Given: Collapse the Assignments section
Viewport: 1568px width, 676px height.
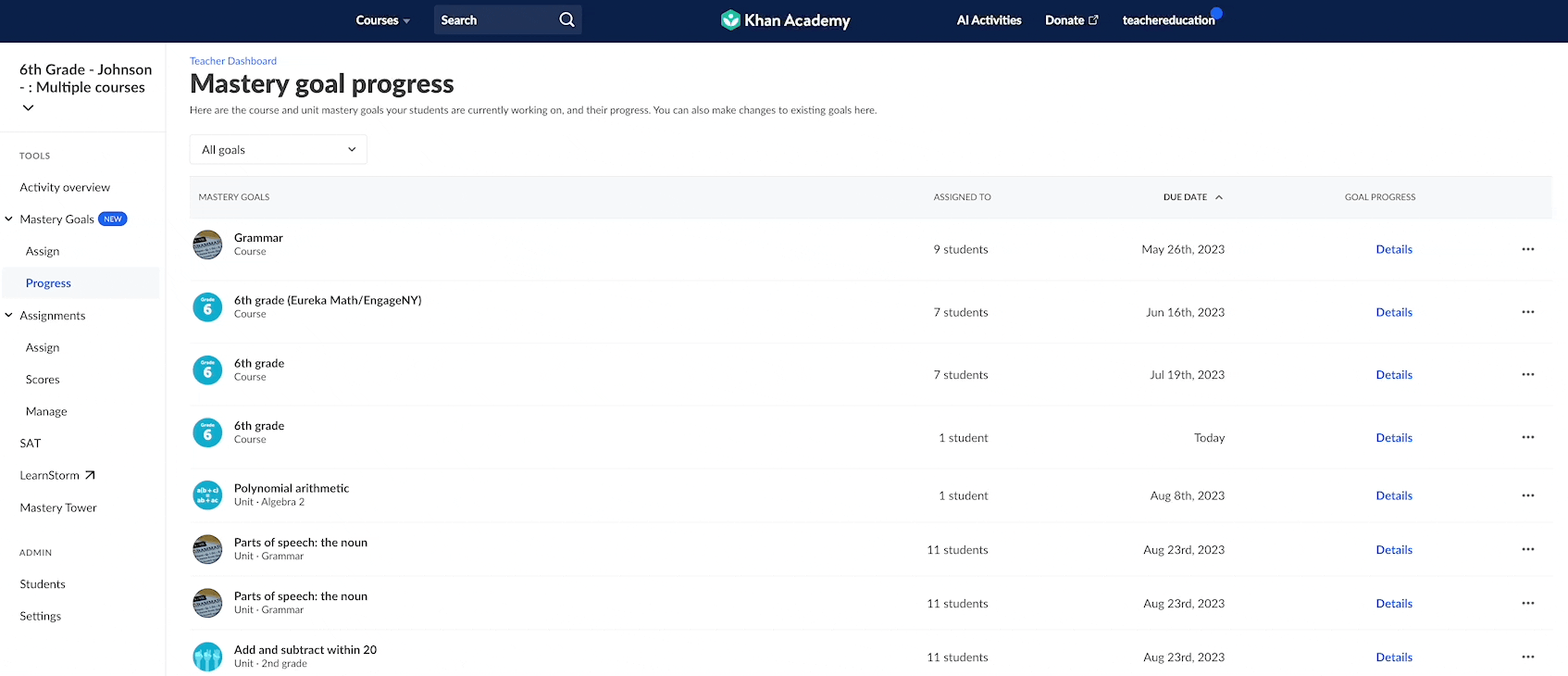Looking at the screenshot, I should click(x=9, y=316).
